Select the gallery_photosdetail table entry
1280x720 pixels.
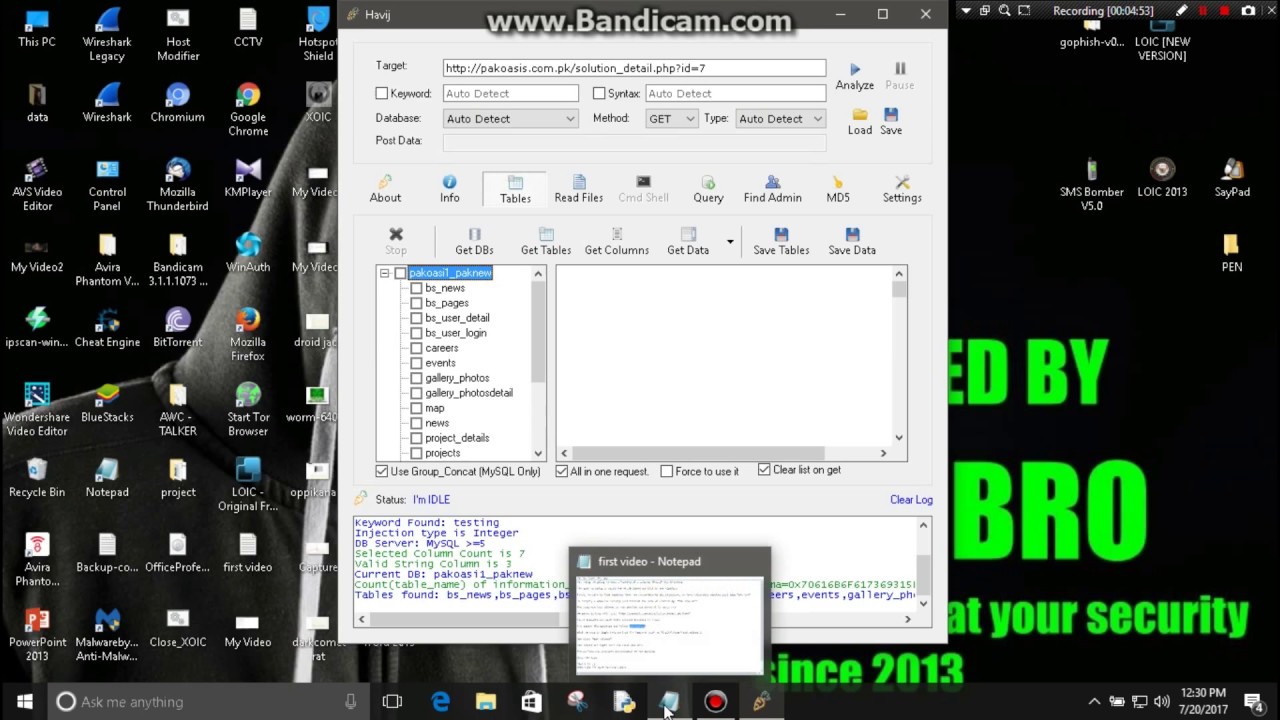pos(469,393)
